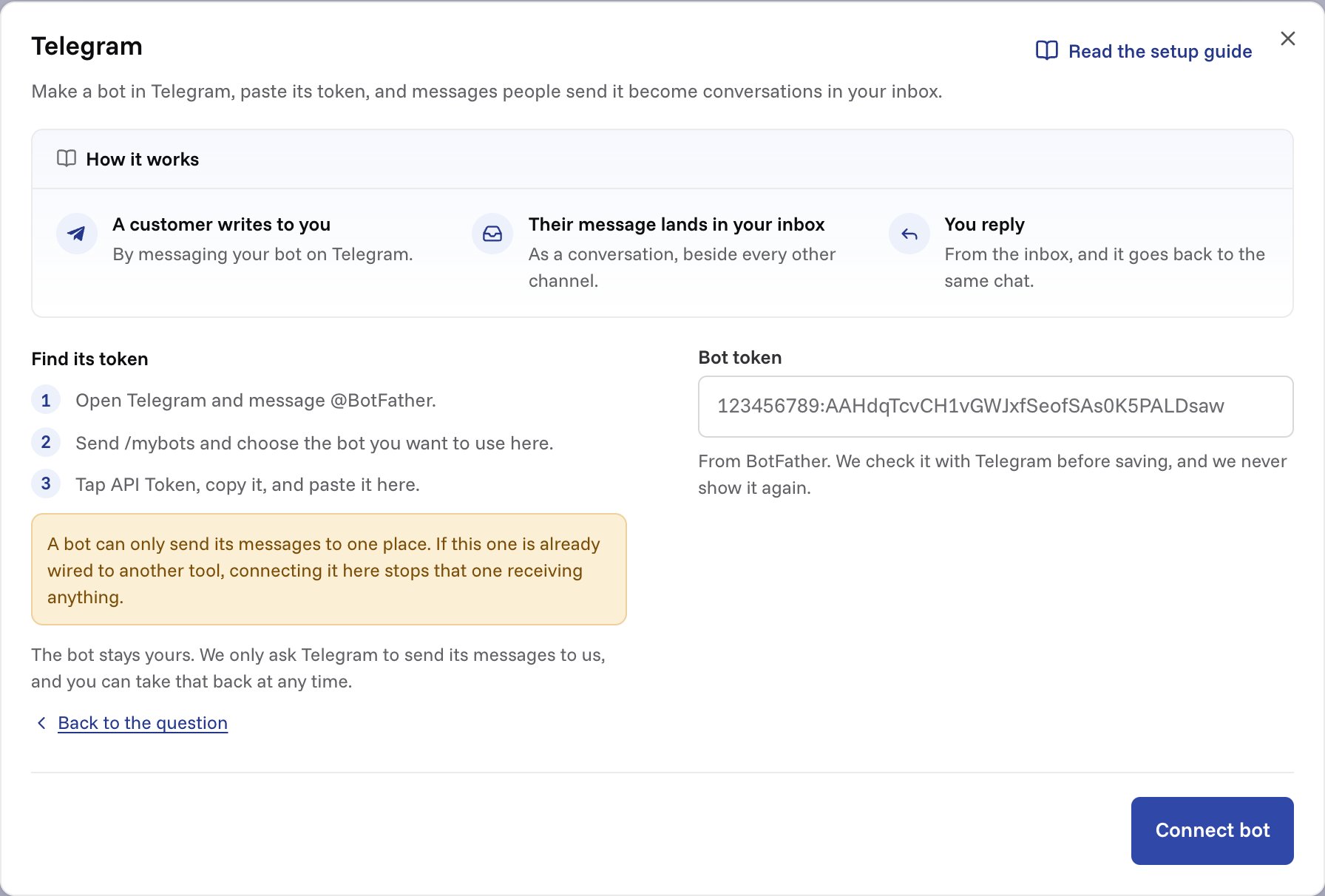Click the 'Find its token' heading
The width and height of the screenshot is (1325, 896).
click(x=89, y=359)
